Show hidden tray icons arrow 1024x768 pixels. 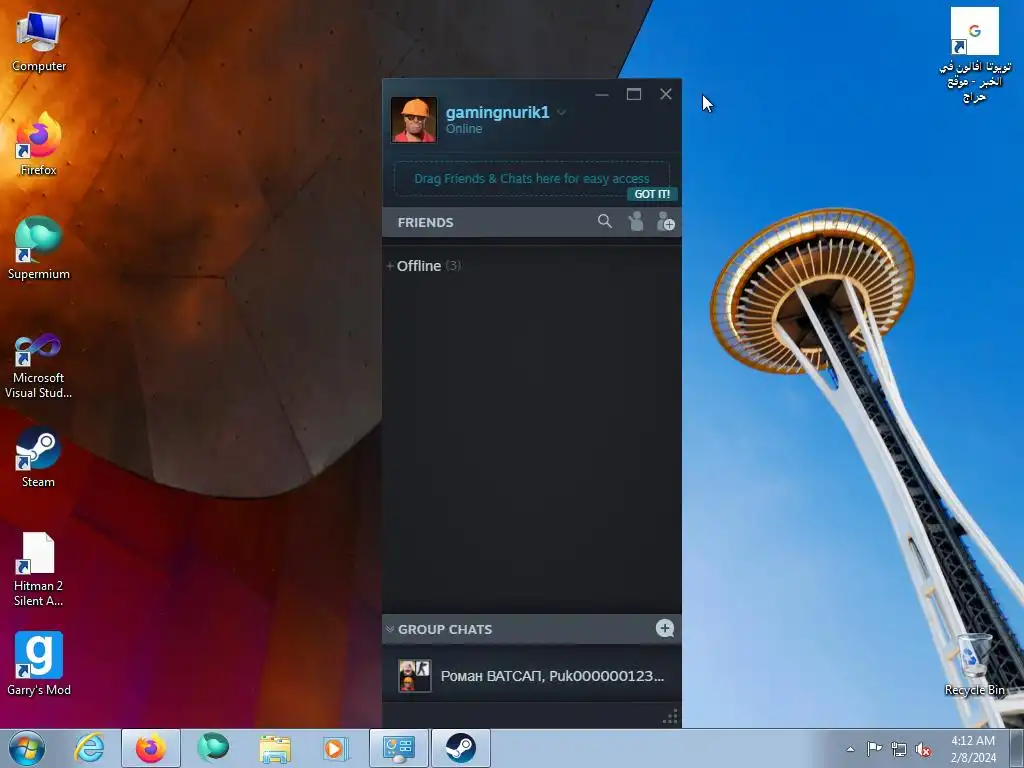(x=850, y=749)
